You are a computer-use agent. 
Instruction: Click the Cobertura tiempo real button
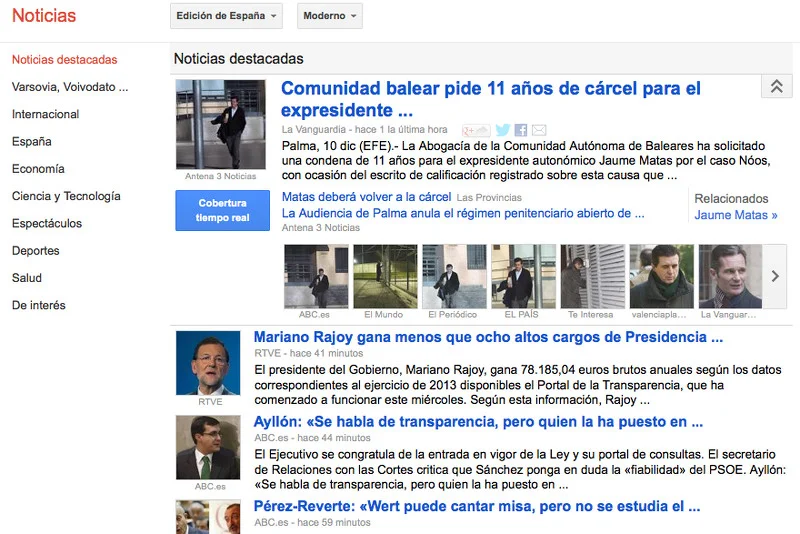point(222,210)
